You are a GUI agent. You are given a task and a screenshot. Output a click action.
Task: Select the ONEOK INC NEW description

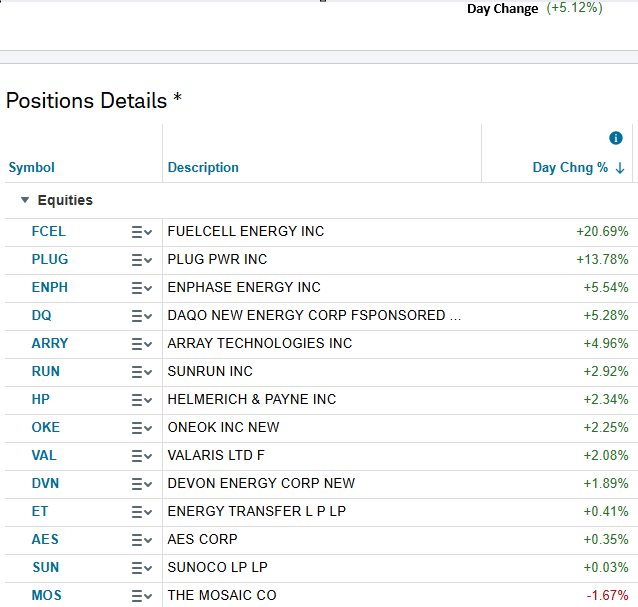pos(223,427)
